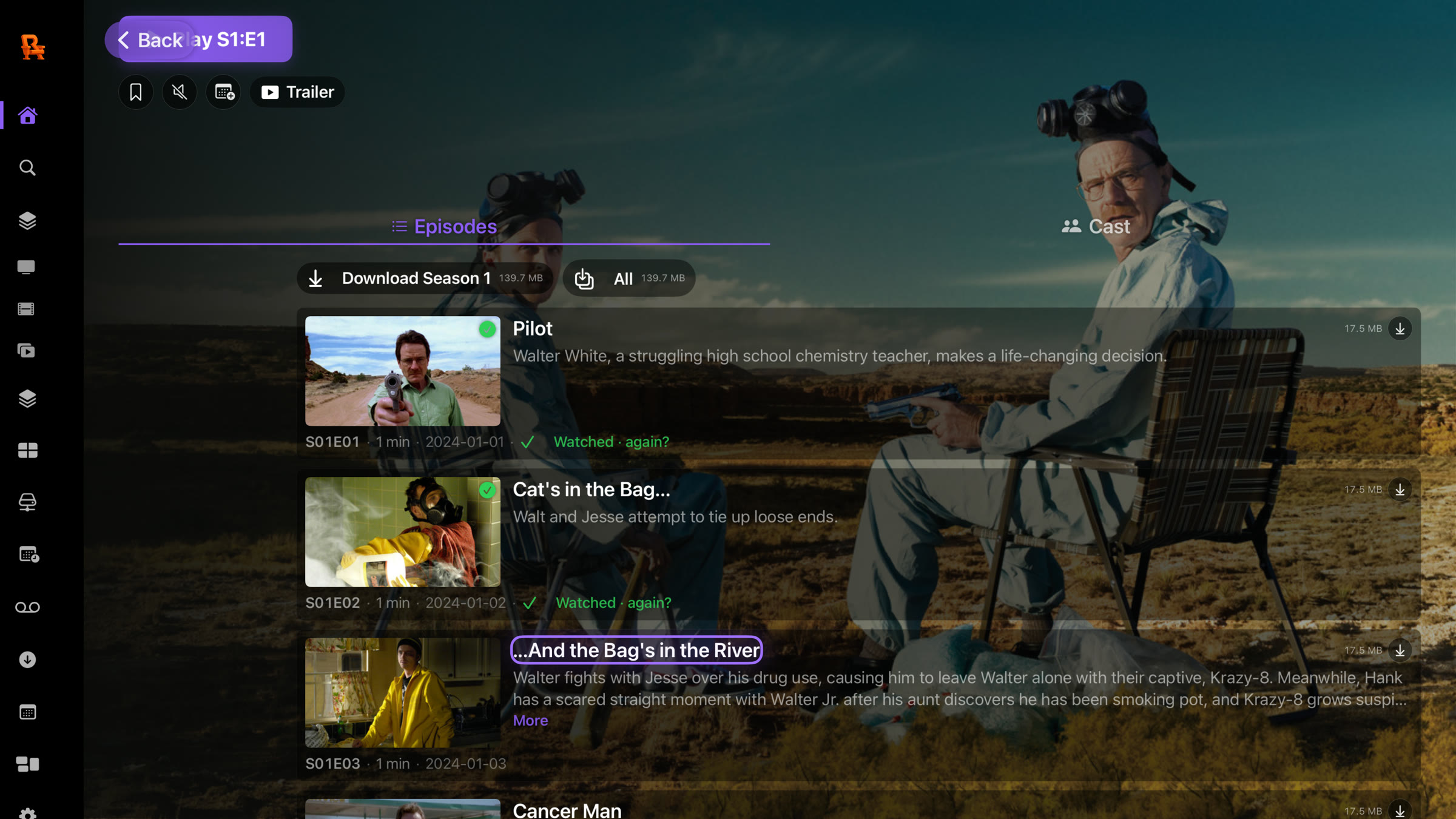Open the Pilot episode thumbnail

[403, 371]
